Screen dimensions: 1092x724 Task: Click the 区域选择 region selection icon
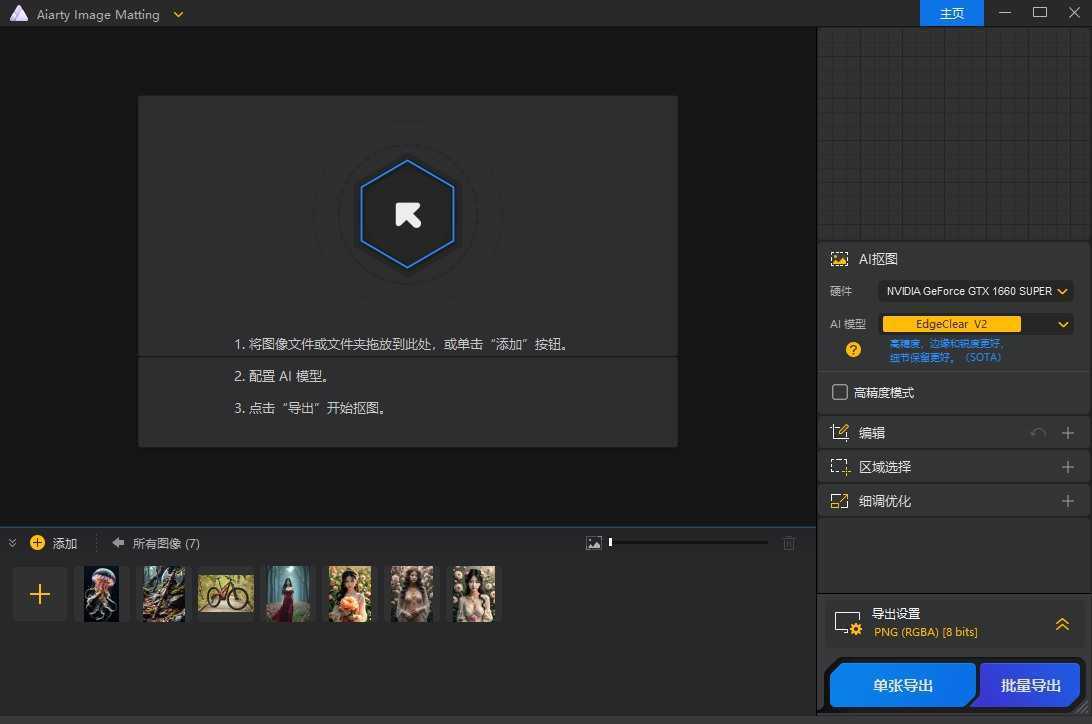840,466
